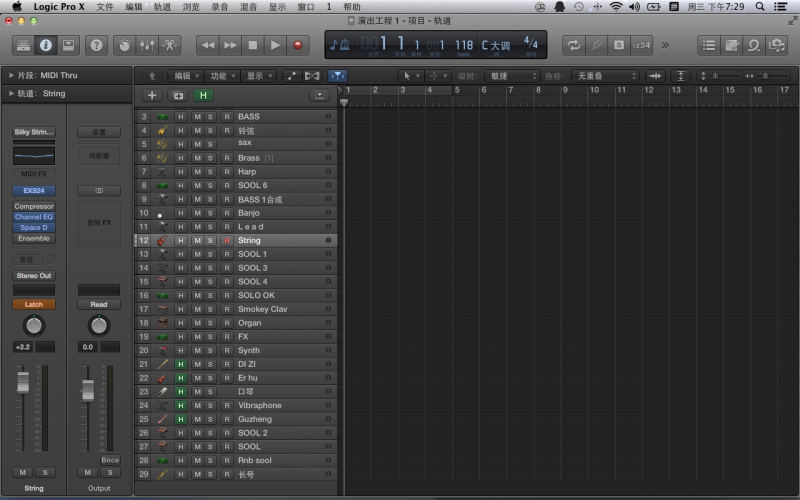Solo the Organ track
The image size is (800, 500).
pyautogui.click(x=210, y=323)
